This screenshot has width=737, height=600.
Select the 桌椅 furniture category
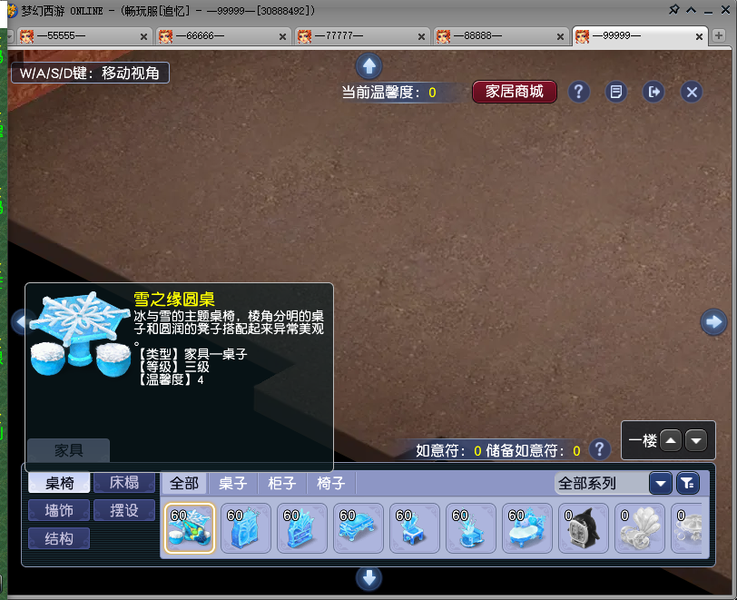(x=59, y=483)
